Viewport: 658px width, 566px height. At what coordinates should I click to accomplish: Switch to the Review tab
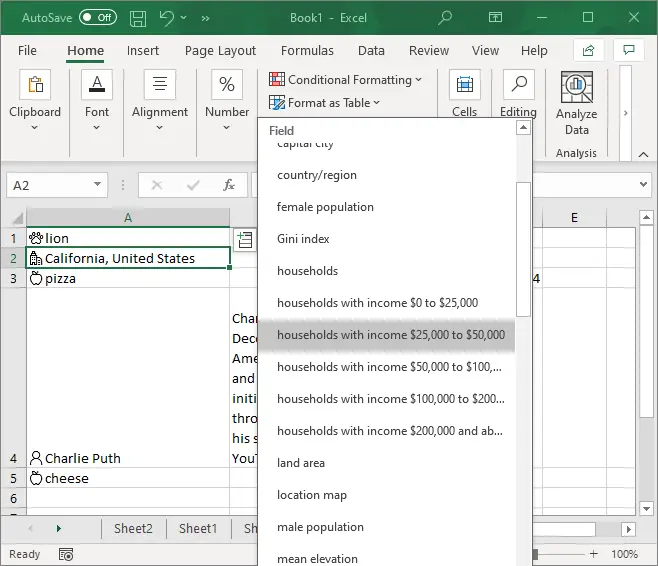(429, 50)
